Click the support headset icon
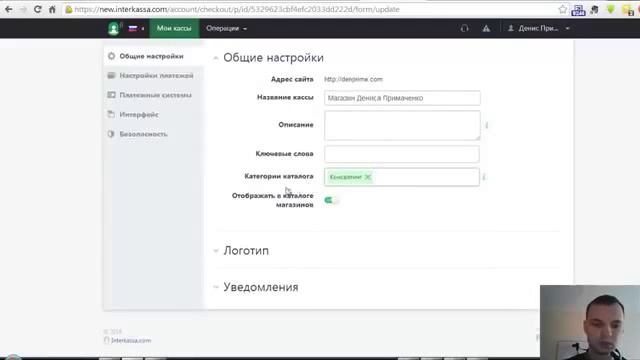640x360 pixels. point(464,29)
